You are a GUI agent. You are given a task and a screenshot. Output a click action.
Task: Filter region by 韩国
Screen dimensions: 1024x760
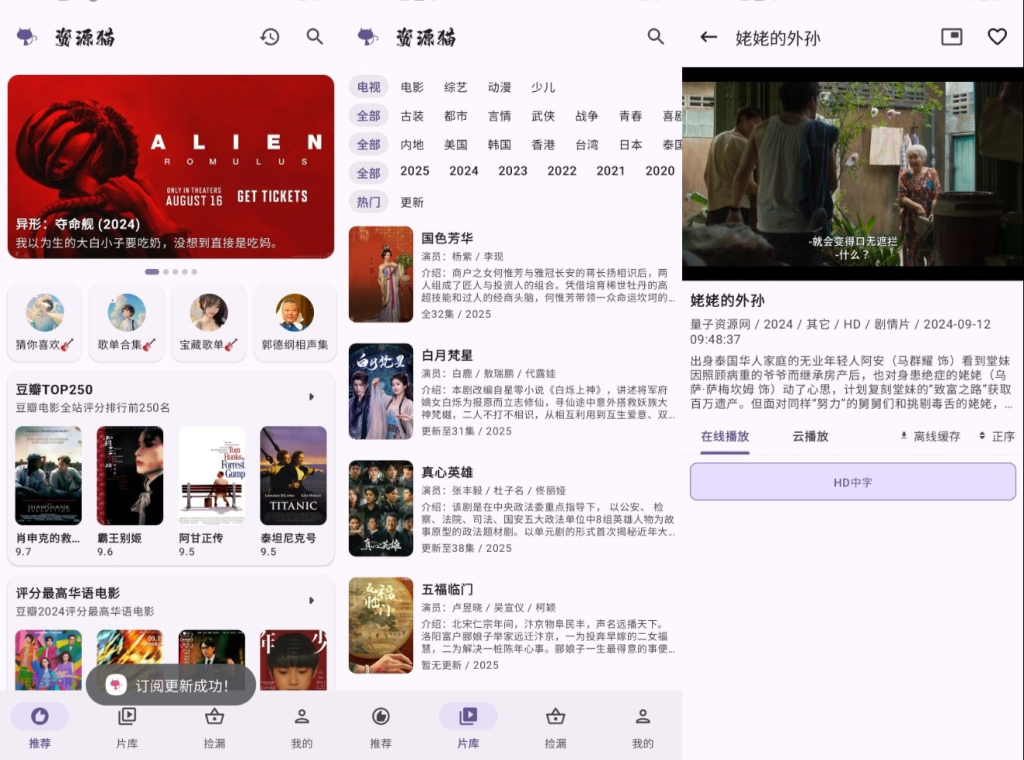[500, 144]
